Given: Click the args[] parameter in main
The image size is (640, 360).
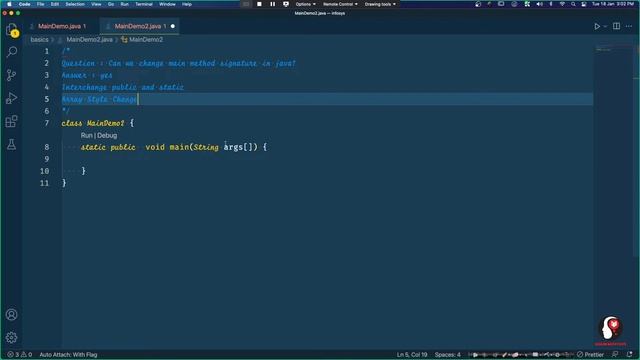Looking at the screenshot, I should coord(241,147).
